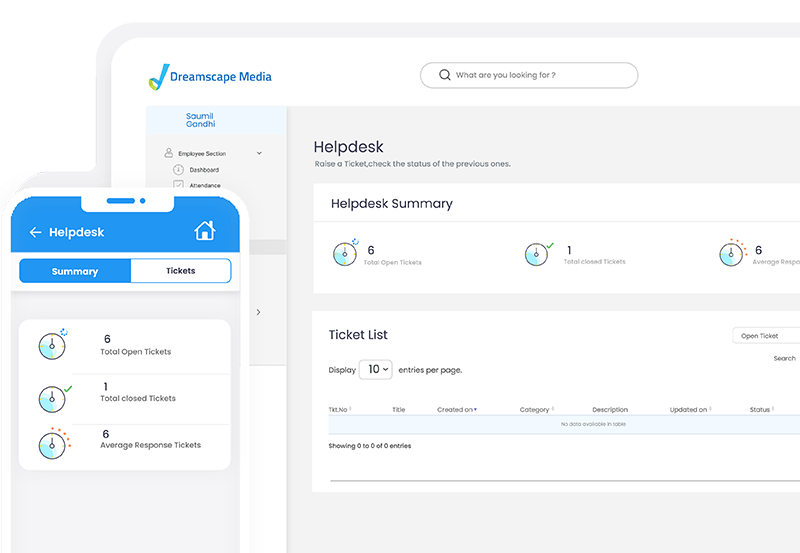Tap the home icon in mobile header

204,231
